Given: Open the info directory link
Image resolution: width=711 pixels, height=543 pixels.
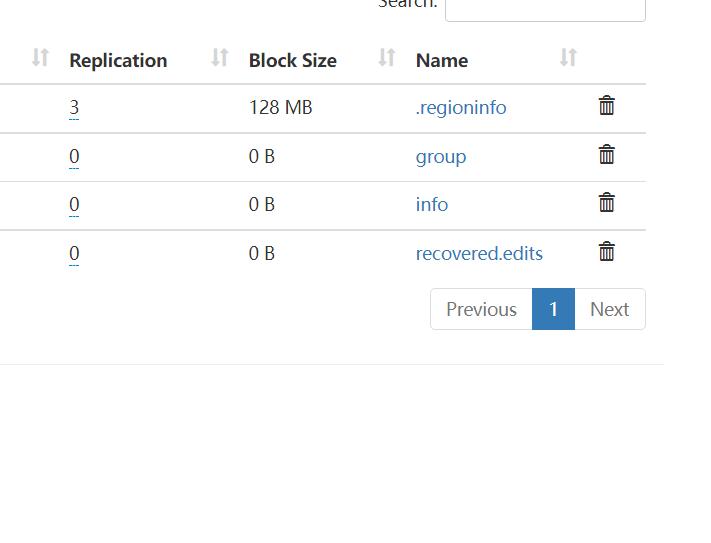Looking at the screenshot, I should point(432,204).
